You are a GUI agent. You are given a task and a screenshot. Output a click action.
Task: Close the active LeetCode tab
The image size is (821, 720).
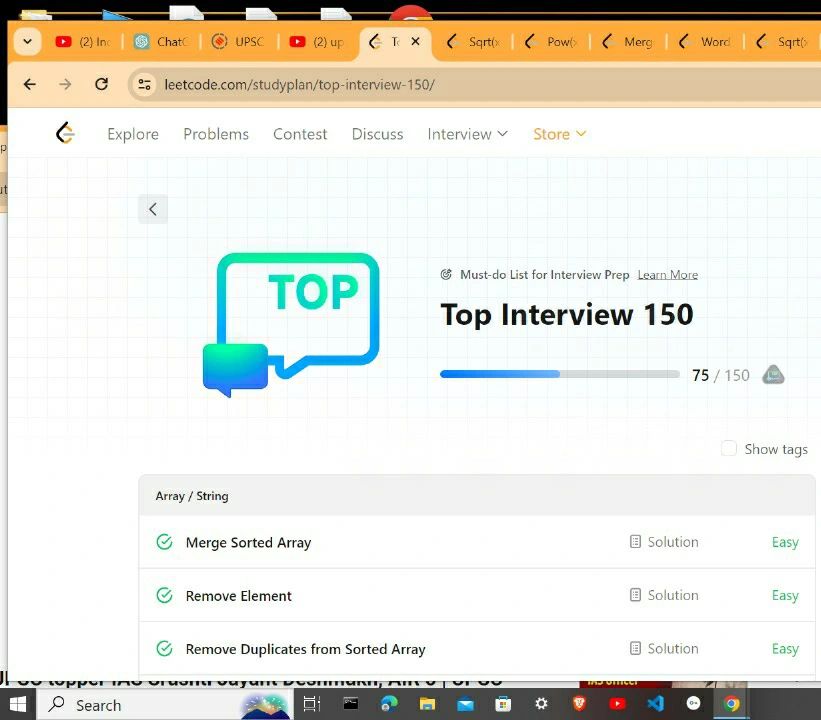(x=415, y=41)
